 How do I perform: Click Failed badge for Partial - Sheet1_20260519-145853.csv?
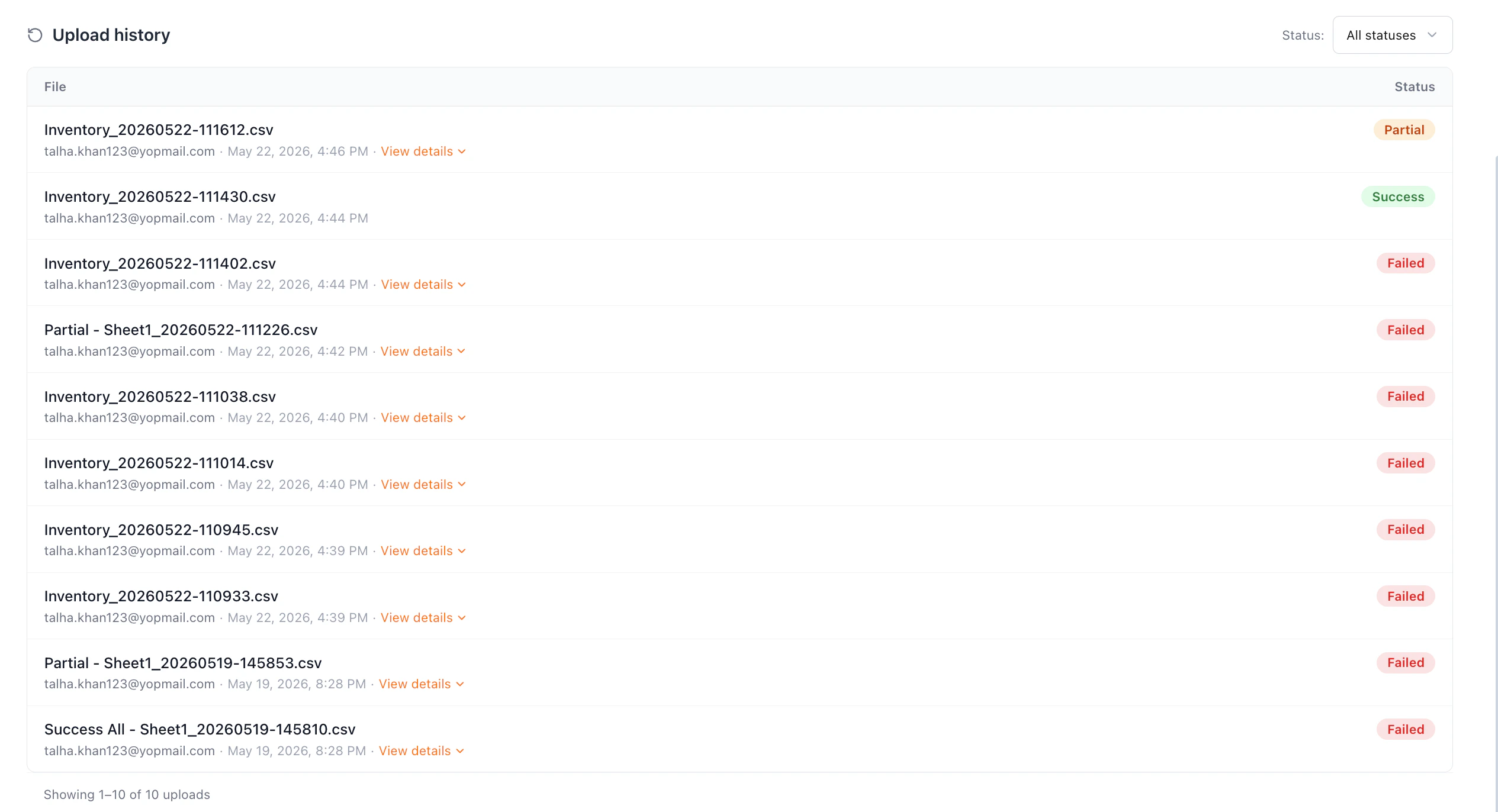[x=1406, y=663]
